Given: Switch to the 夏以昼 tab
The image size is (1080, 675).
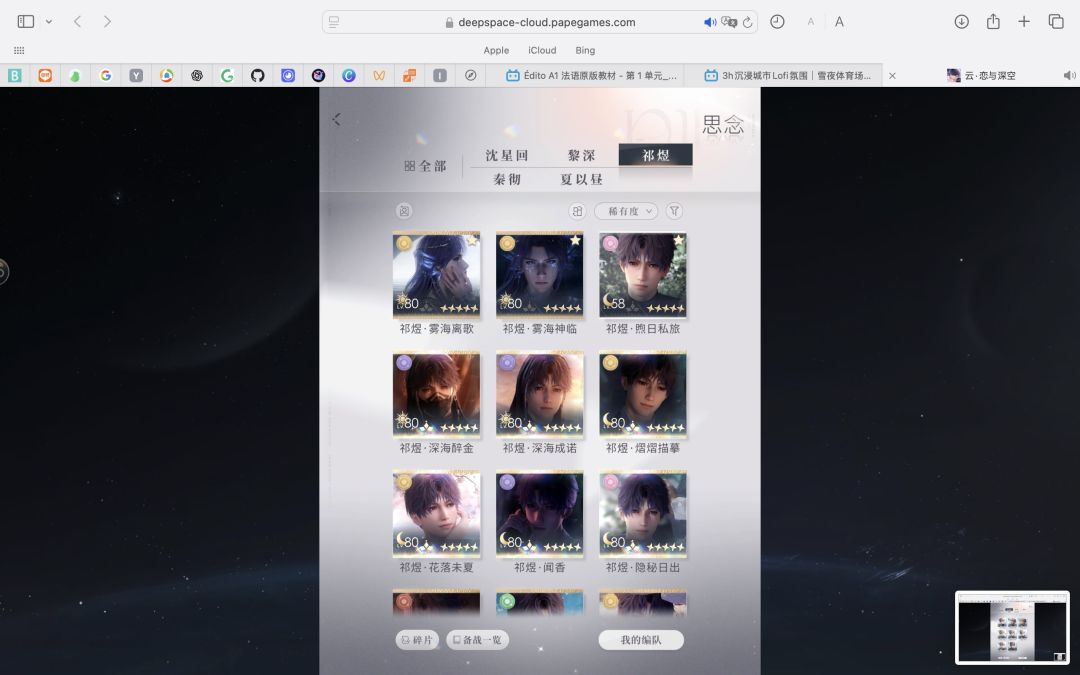Looking at the screenshot, I should [x=581, y=180].
